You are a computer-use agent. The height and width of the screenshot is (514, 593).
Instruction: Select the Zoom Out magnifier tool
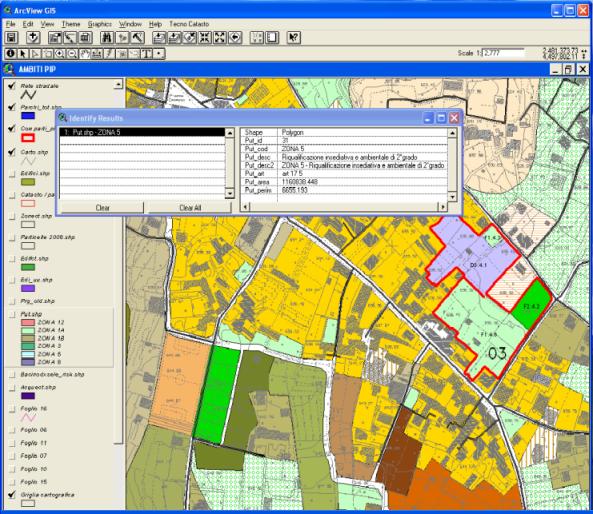[x=72, y=54]
